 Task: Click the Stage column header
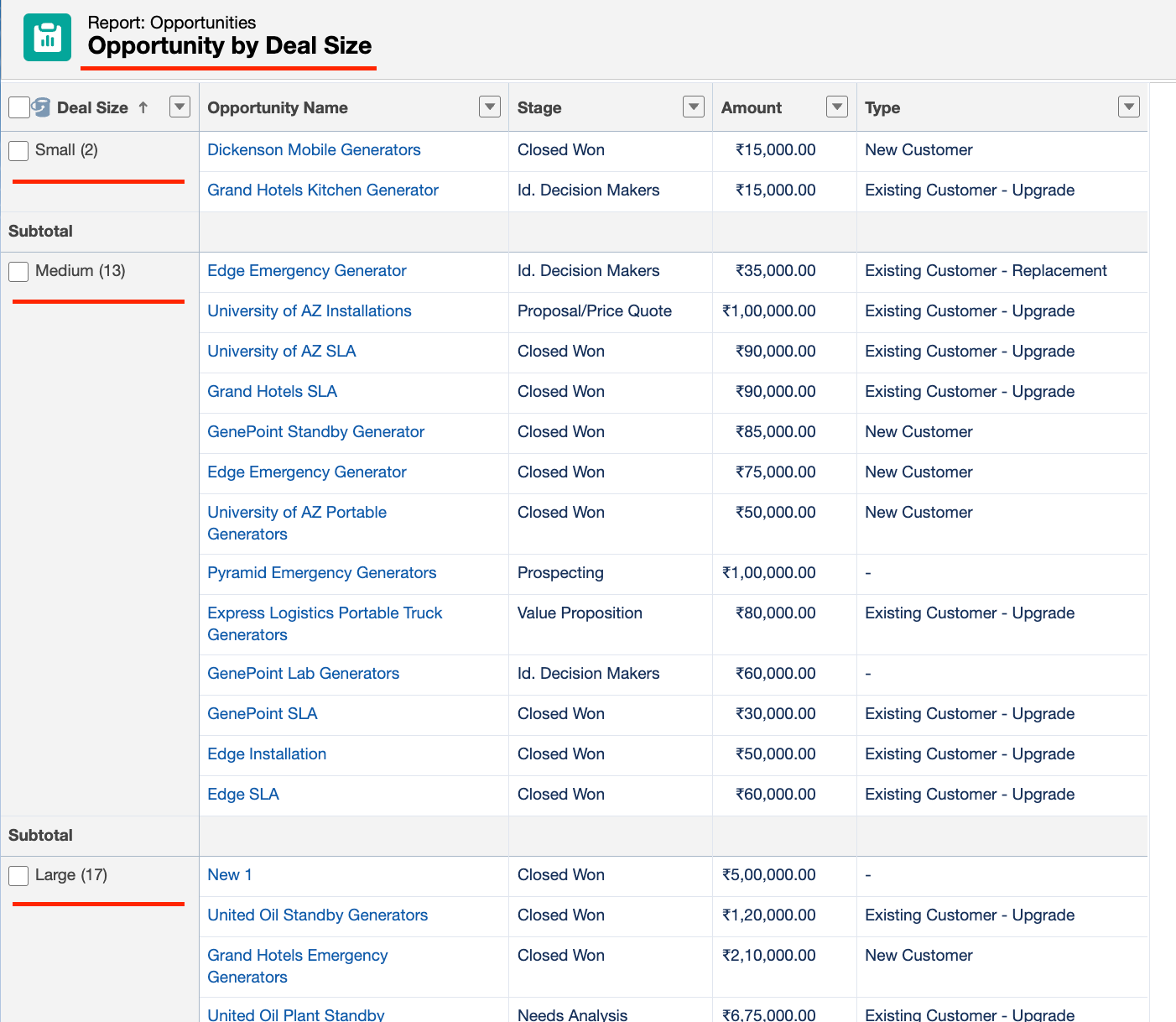coord(539,107)
